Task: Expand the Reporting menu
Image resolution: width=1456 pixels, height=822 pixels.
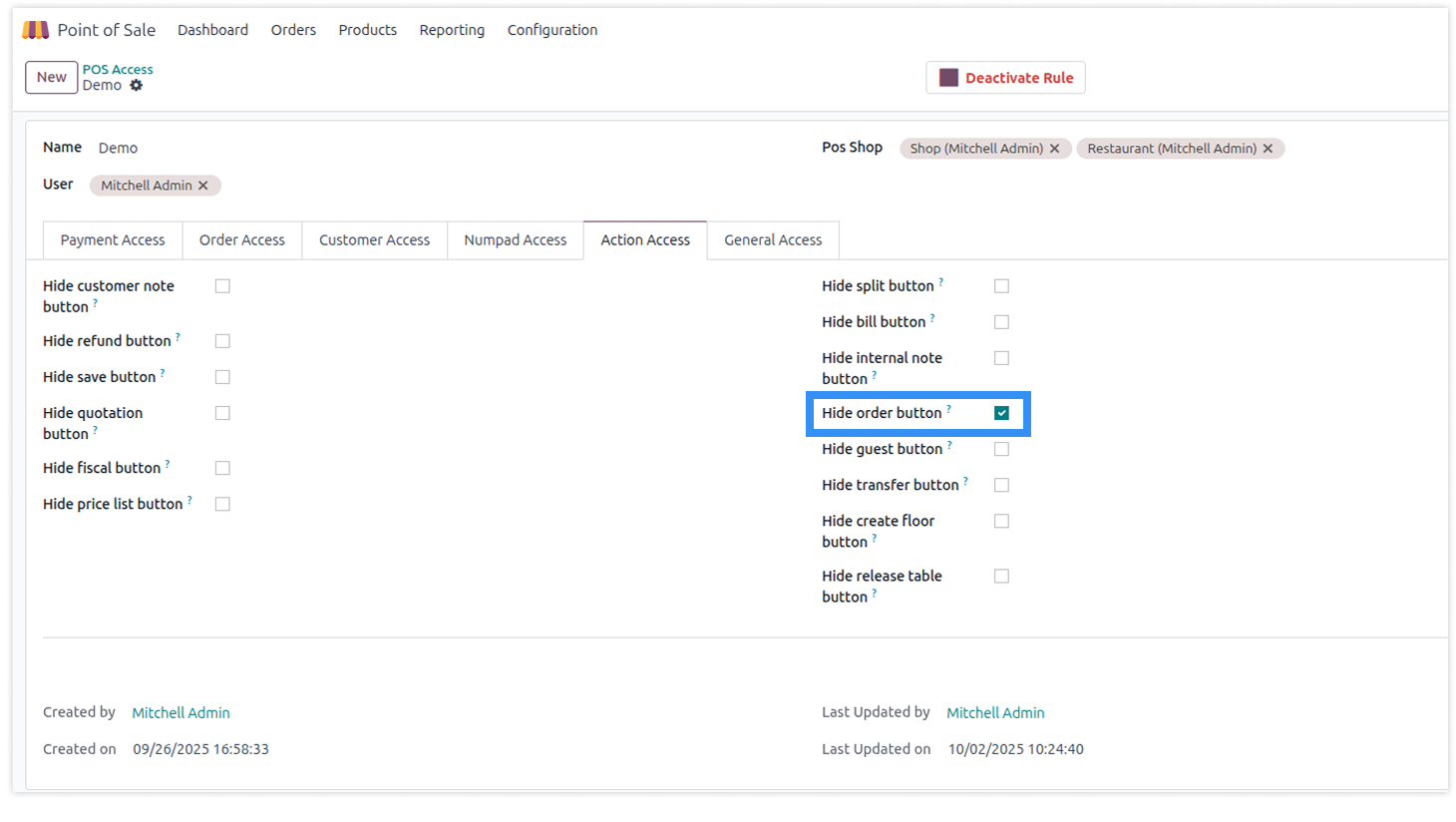Action: [452, 30]
